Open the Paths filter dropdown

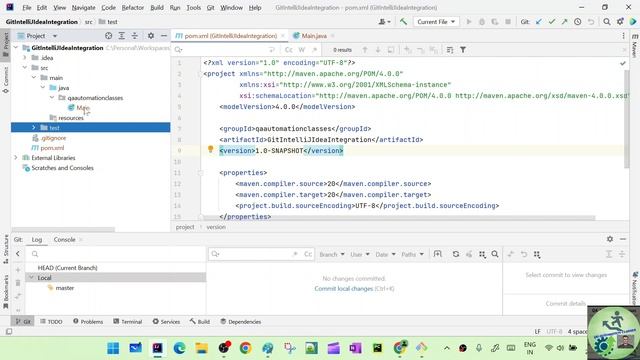(x=412, y=254)
